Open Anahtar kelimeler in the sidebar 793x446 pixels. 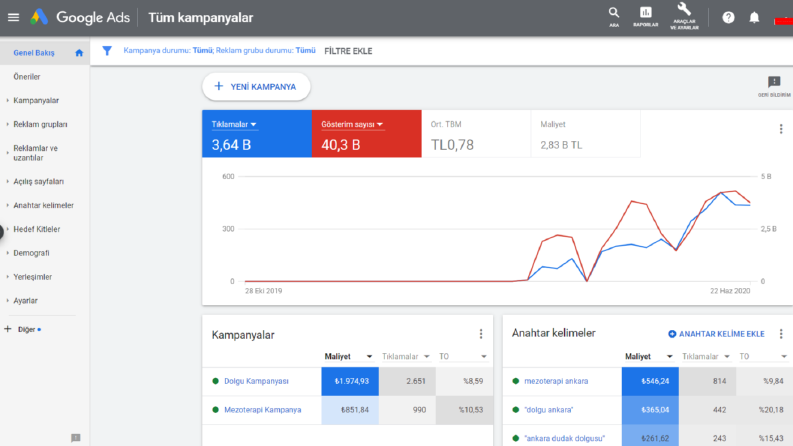coord(45,205)
